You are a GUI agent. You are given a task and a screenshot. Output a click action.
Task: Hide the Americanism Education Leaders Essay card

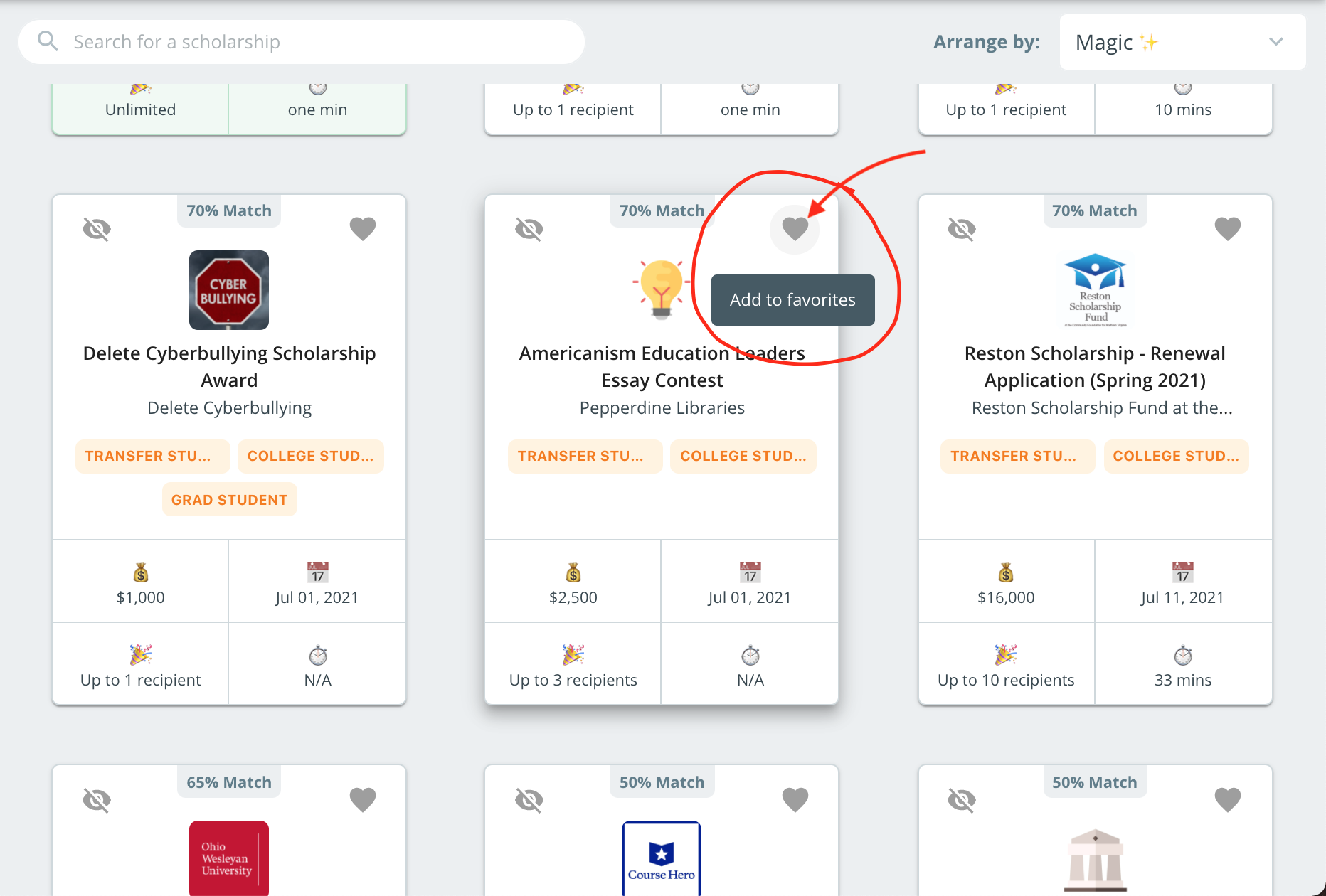(x=529, y=229)
